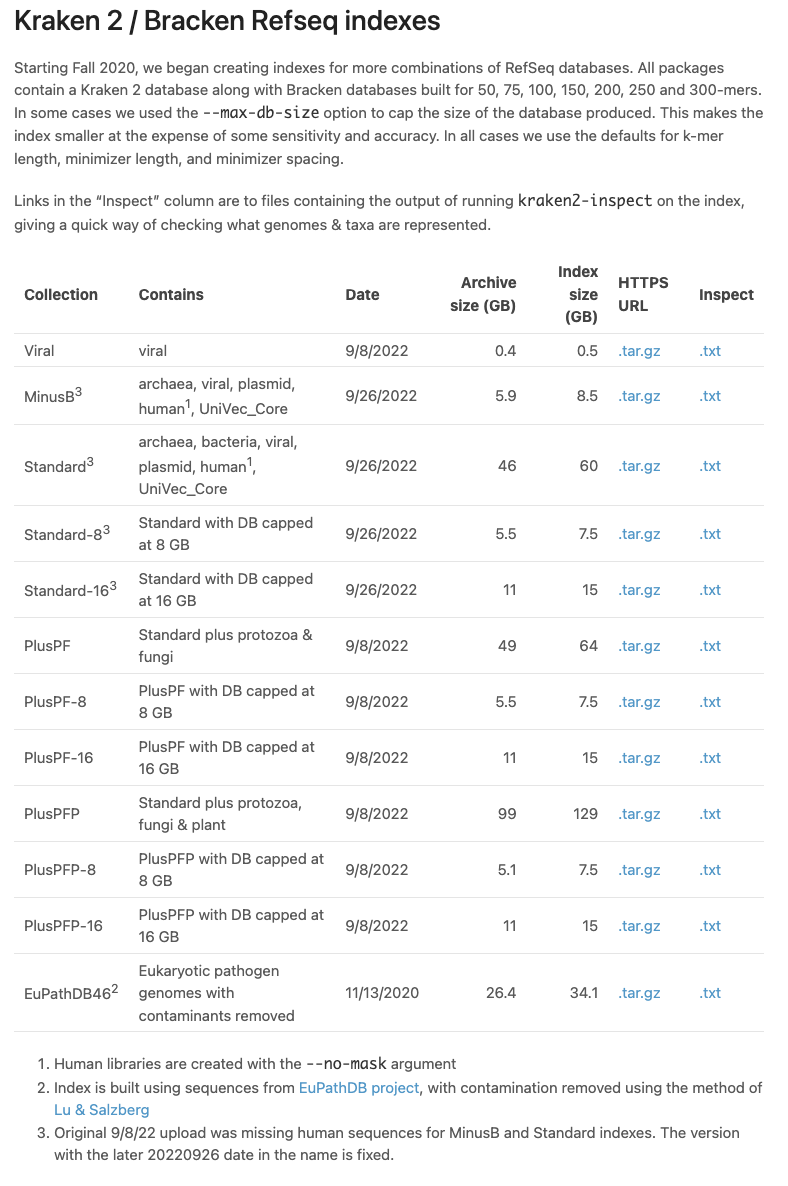
Task: Open the Lu & Salzberg reference link
Action: pyautogui.click(x=102, y=1109)
